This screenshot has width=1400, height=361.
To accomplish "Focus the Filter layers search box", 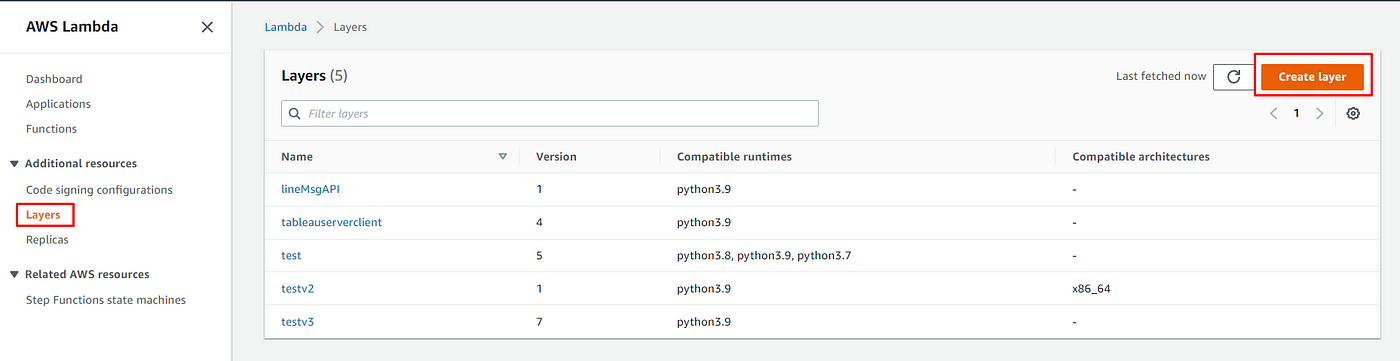I will [x=550, y=113].
